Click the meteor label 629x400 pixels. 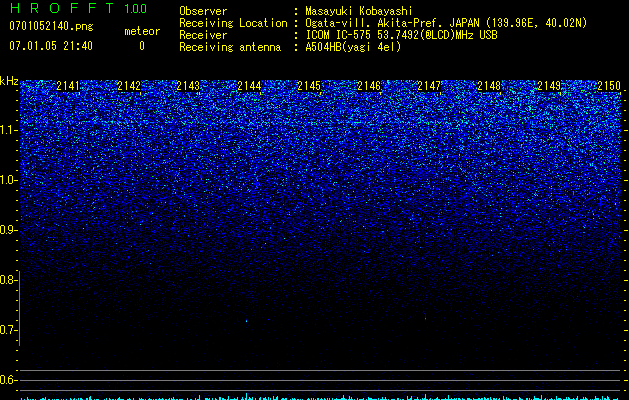coord(142,31)
